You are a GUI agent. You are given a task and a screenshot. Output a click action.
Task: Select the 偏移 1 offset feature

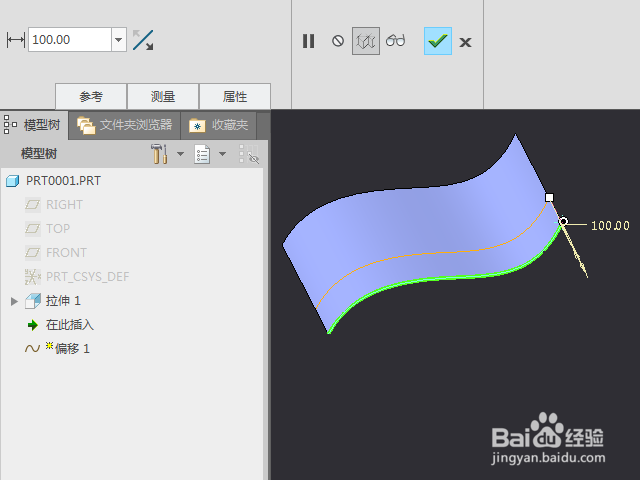(x=72, y=349)
